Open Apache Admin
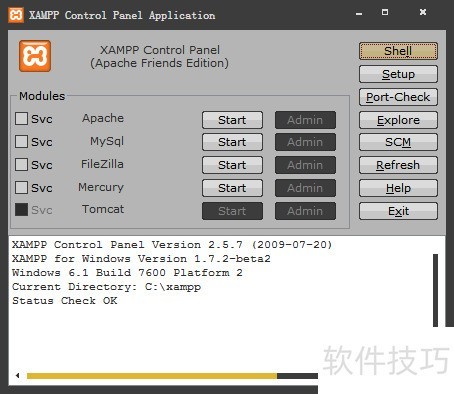The height and width of the screenshot is (394, 454). pyautogui.click(x=305, y=120)
